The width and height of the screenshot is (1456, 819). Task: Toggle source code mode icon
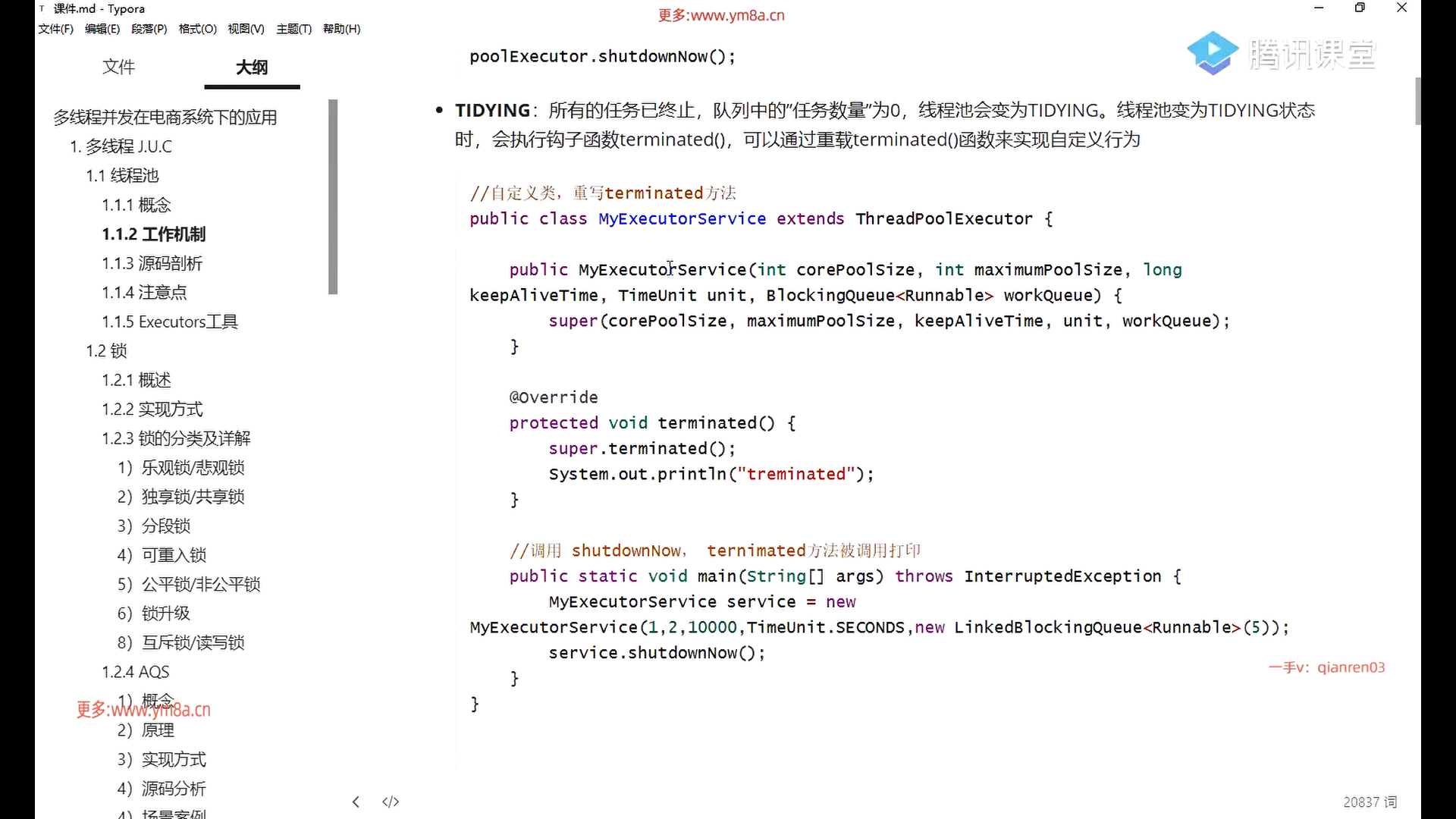point(391,802)
